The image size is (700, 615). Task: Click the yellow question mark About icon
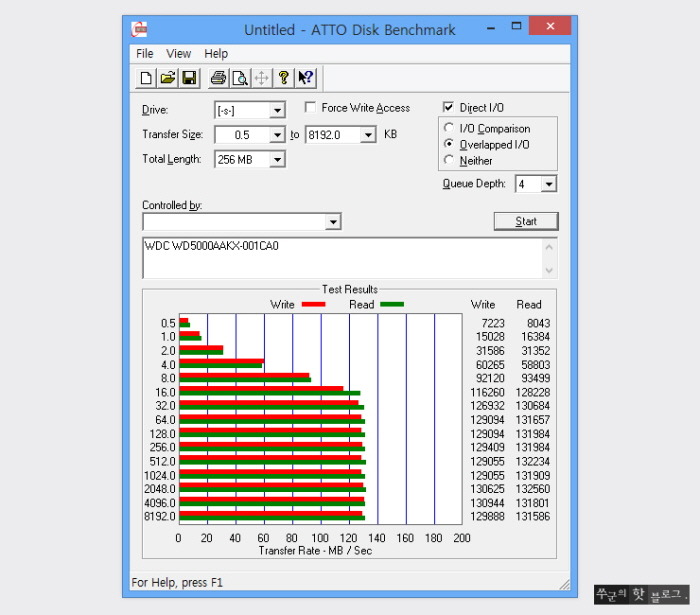[x=283, y=78]
